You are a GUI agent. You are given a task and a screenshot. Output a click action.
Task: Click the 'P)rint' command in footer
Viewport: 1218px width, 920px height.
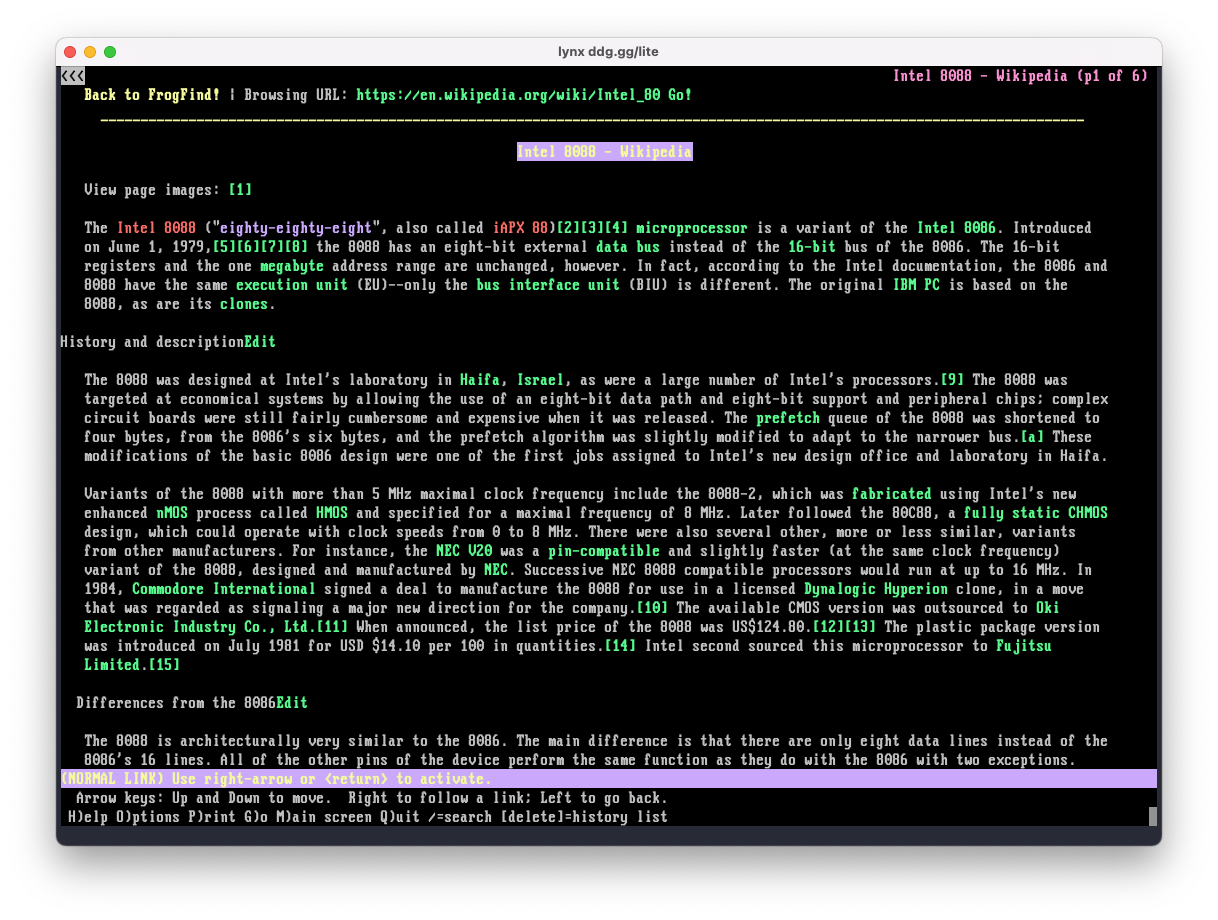pyautogui.click(x=212, y=817)
